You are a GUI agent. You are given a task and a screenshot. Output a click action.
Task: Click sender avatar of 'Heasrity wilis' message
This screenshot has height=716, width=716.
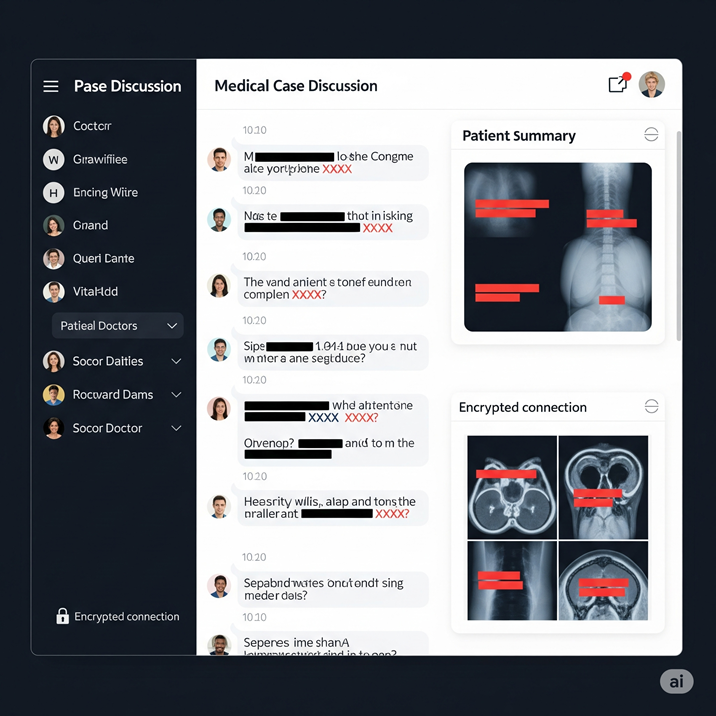point(219,506)
